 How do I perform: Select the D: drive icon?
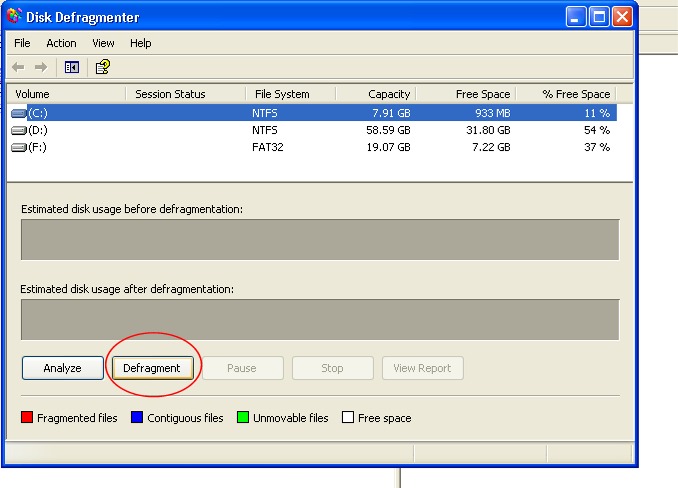click(19, 130)
